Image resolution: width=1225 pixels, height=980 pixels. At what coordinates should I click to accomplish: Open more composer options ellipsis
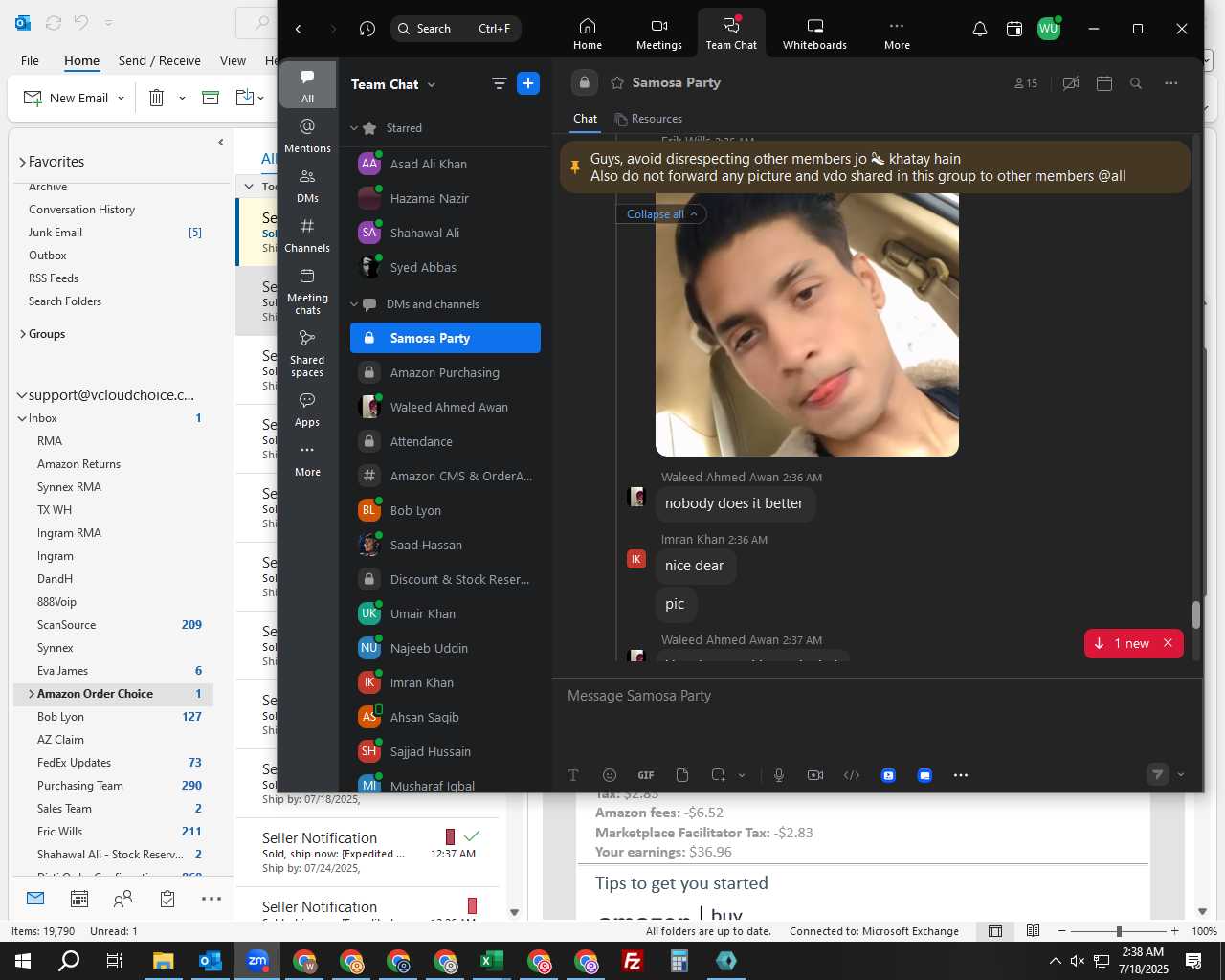(x=961, y=775)
